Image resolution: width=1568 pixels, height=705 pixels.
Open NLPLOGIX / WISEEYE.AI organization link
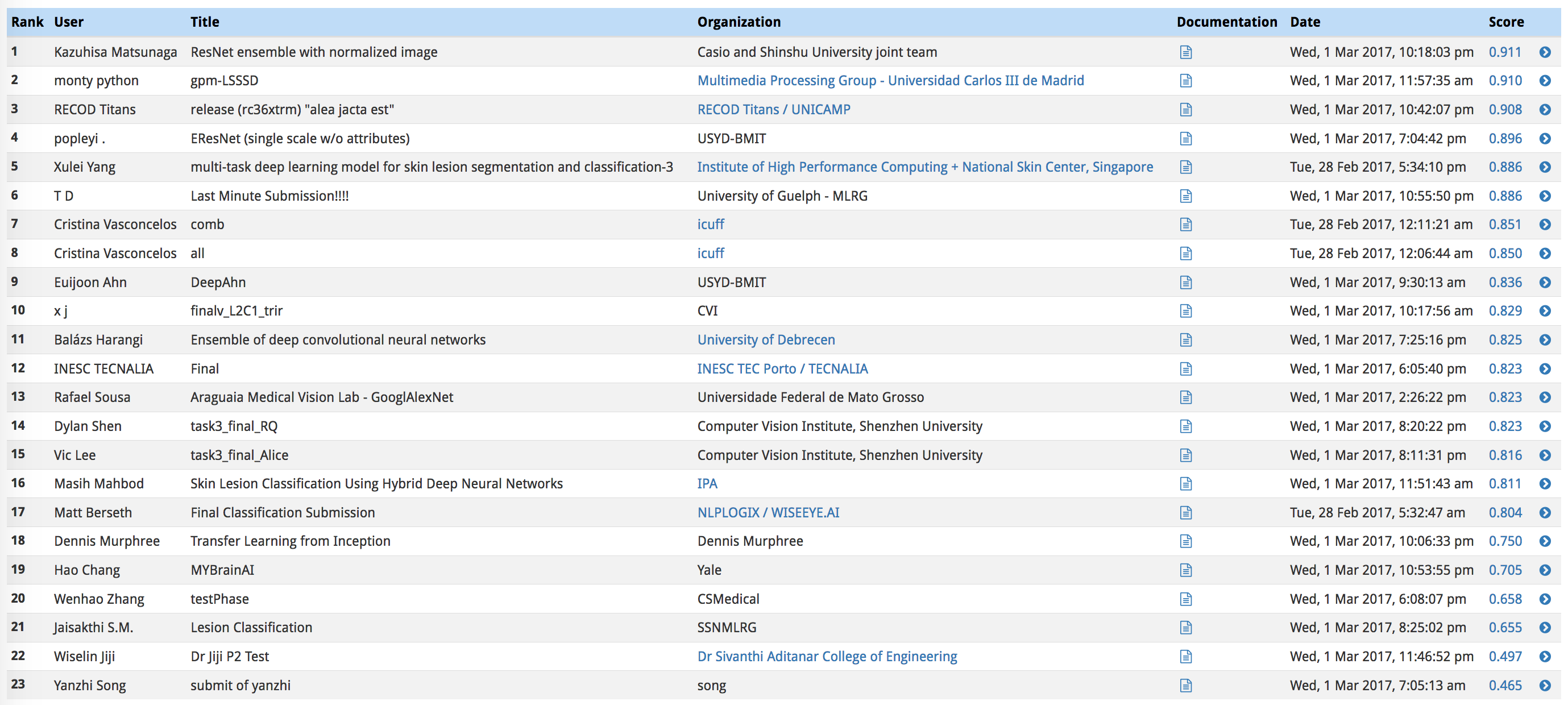tap(768, 513)
